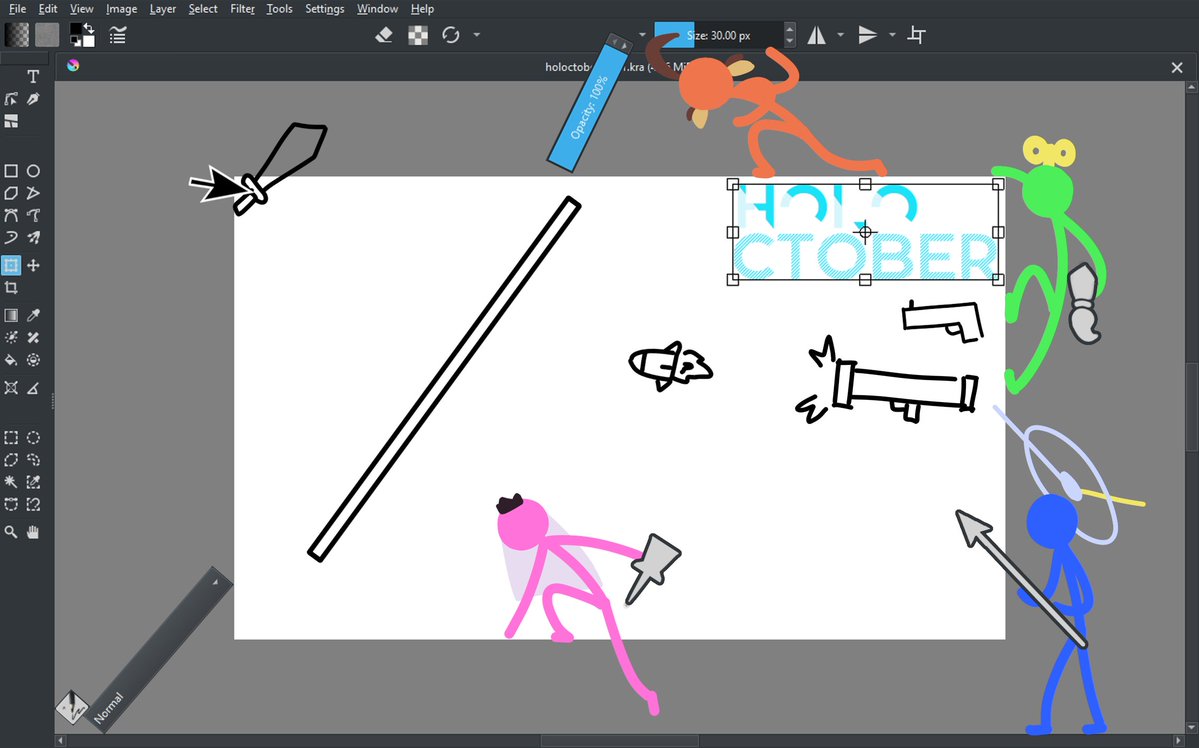Click the brush Size slider
The width and height of the screenshot is (1199, 748).
[719, 35]
